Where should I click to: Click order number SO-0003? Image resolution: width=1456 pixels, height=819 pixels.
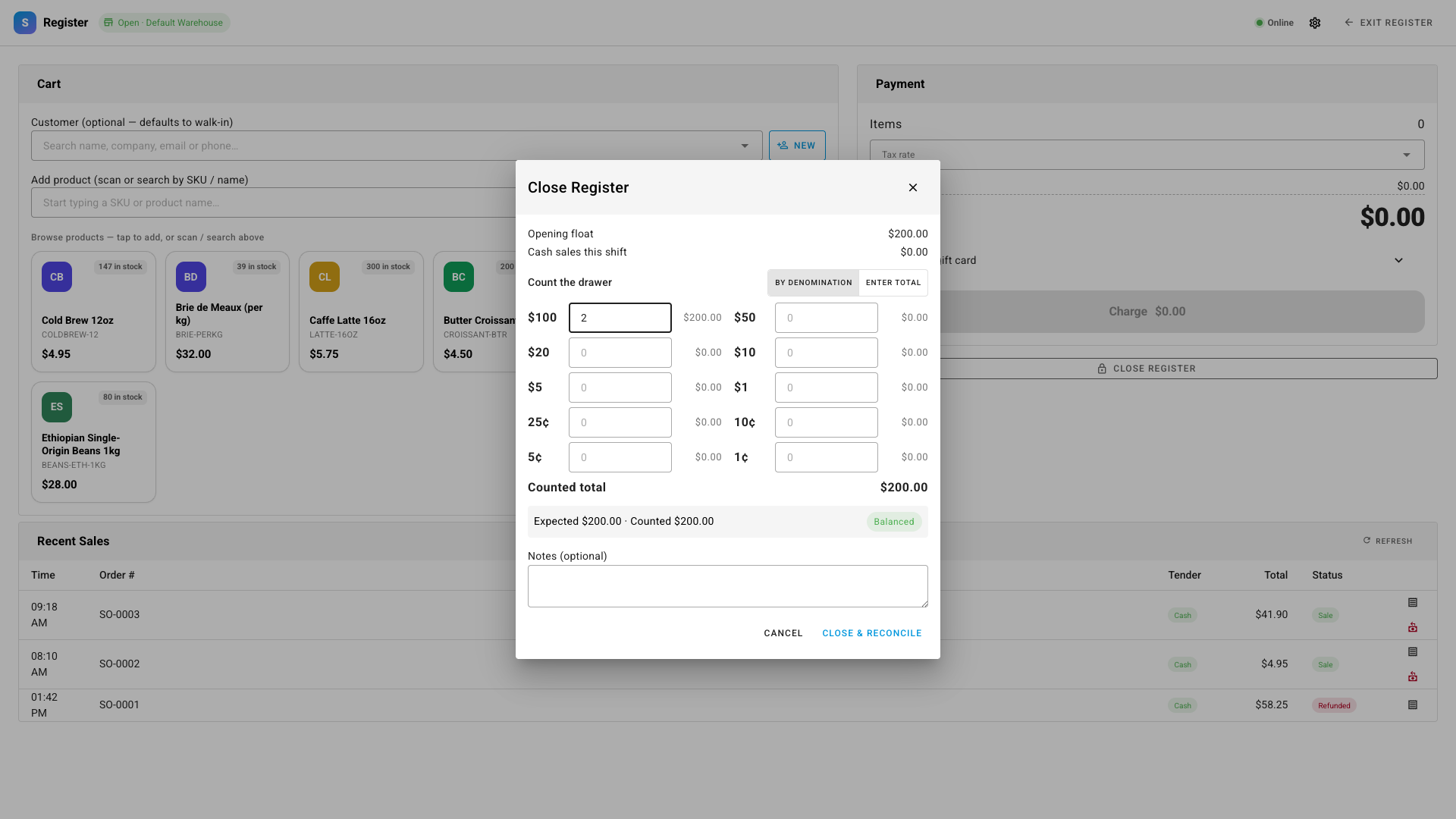[119, 614]
